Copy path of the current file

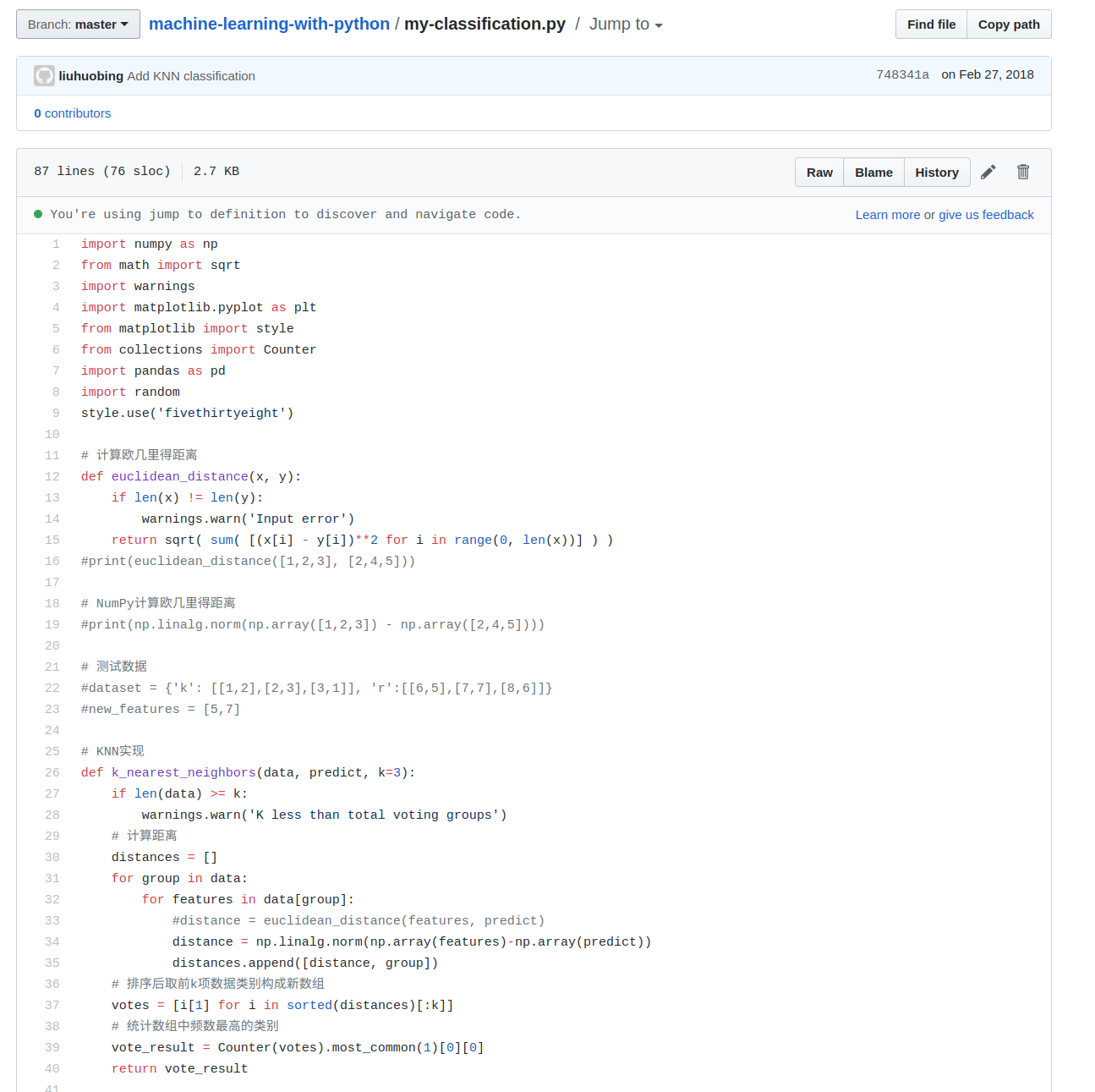(x=1008, y=25)
